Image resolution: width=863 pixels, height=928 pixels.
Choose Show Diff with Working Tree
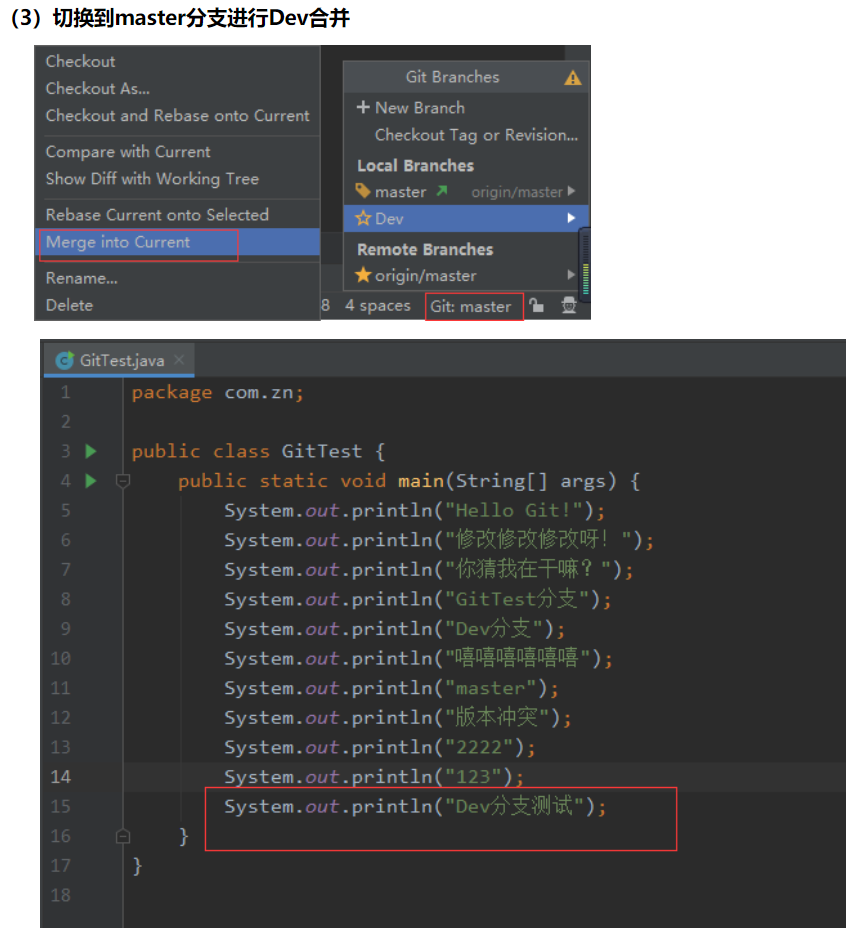[x=152, y=179]
